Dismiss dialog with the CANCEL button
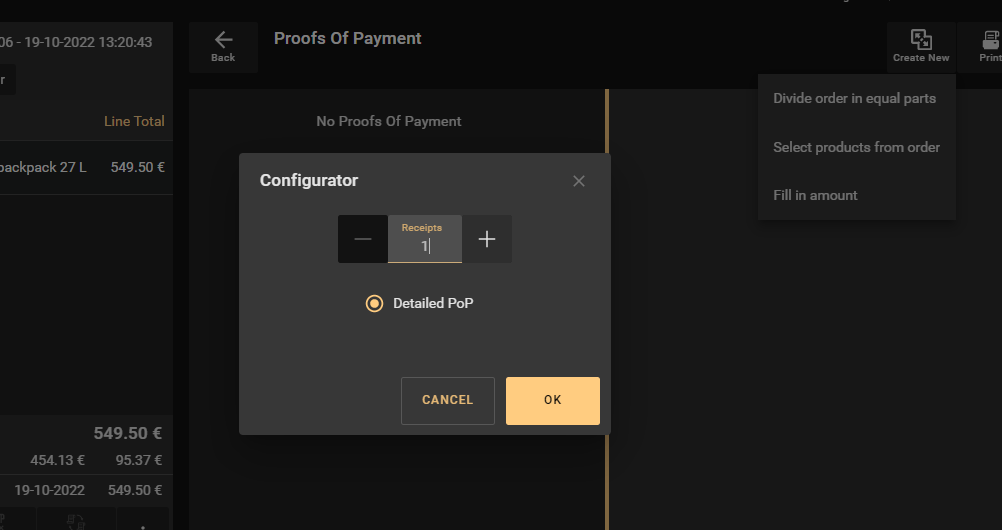Viewport: 1002px width, 530px height. 447,401
